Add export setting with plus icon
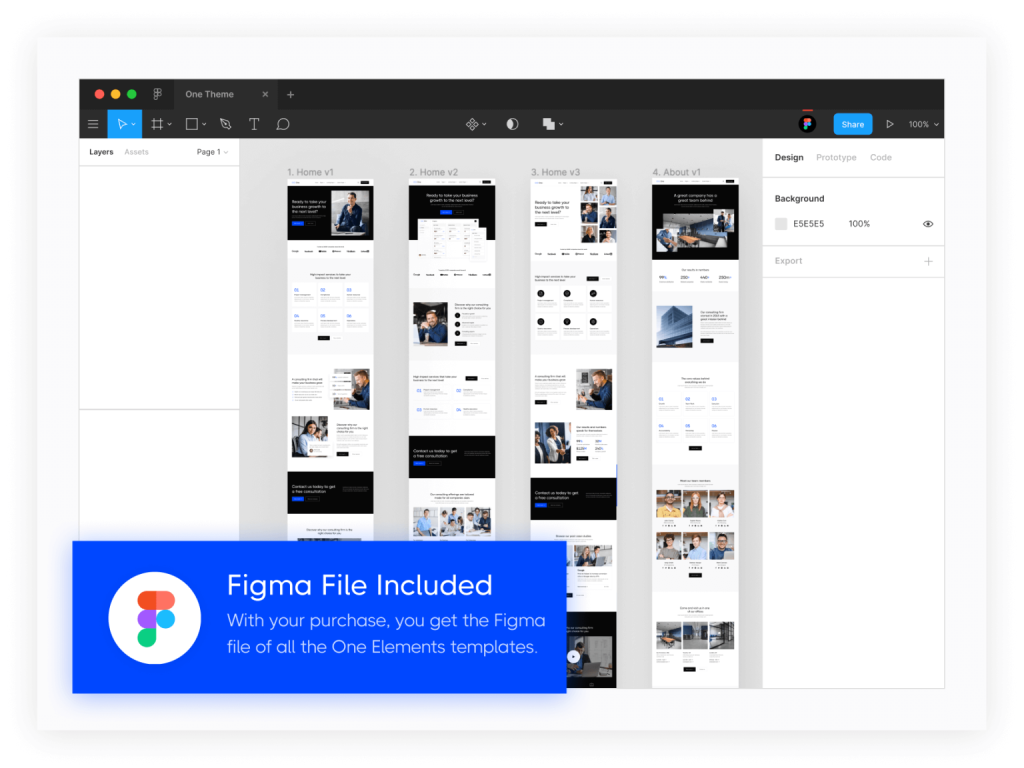This screenshot has width=1024, height=768. (928, 261)
